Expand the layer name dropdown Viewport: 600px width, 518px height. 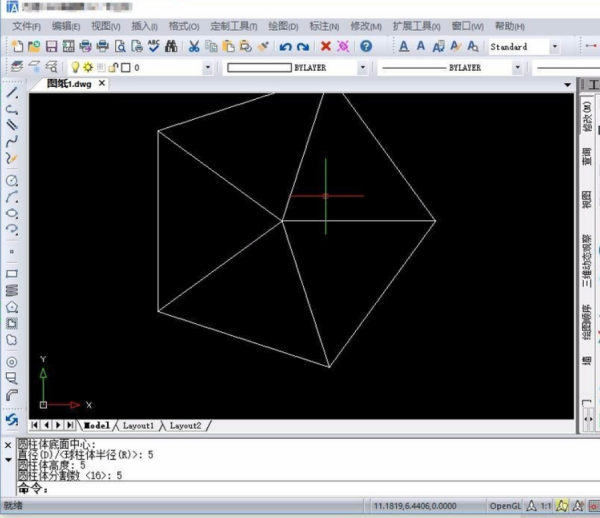click(208, 67)
